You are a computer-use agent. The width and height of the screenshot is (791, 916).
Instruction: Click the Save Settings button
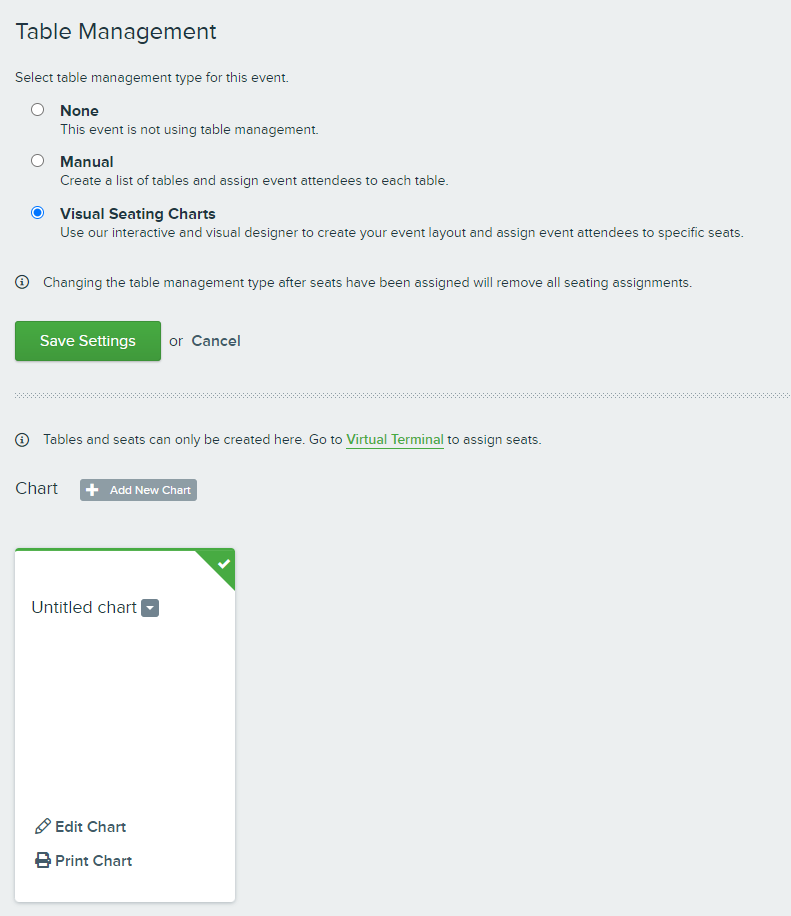click(88, 341)
